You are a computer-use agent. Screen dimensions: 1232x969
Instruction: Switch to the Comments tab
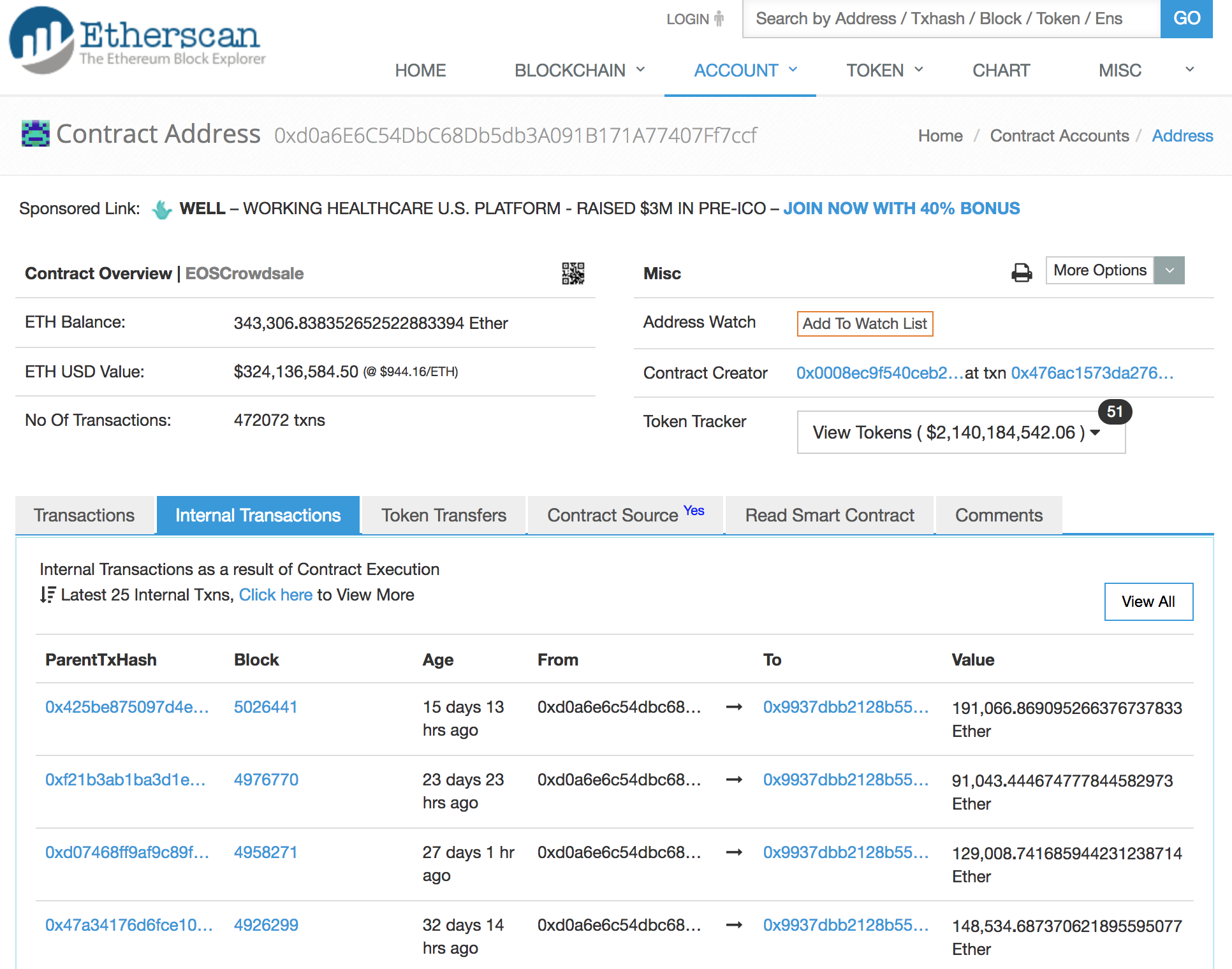(999, 515)
